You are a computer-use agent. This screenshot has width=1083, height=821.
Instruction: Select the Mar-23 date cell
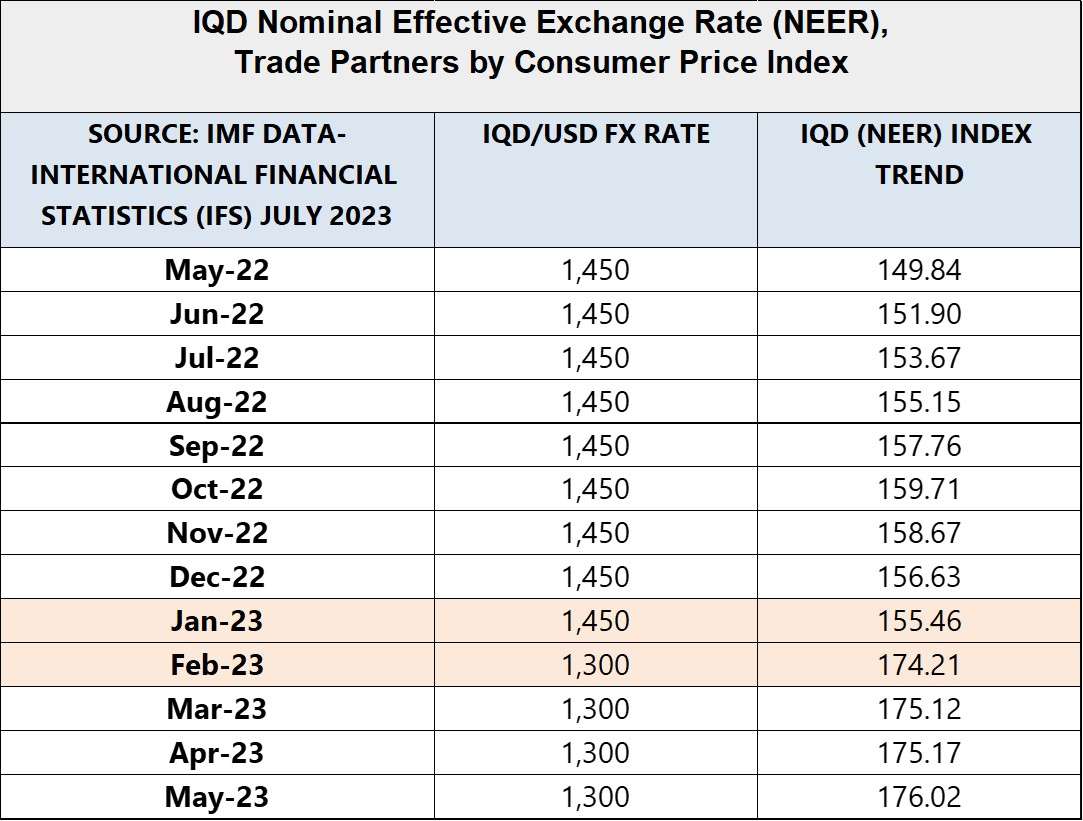(x=217, y=709)
